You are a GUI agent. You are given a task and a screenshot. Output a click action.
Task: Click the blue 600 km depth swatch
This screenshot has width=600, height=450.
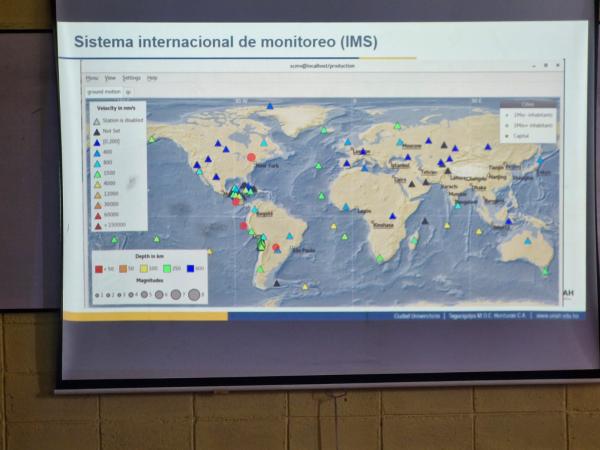coord(189,268)
